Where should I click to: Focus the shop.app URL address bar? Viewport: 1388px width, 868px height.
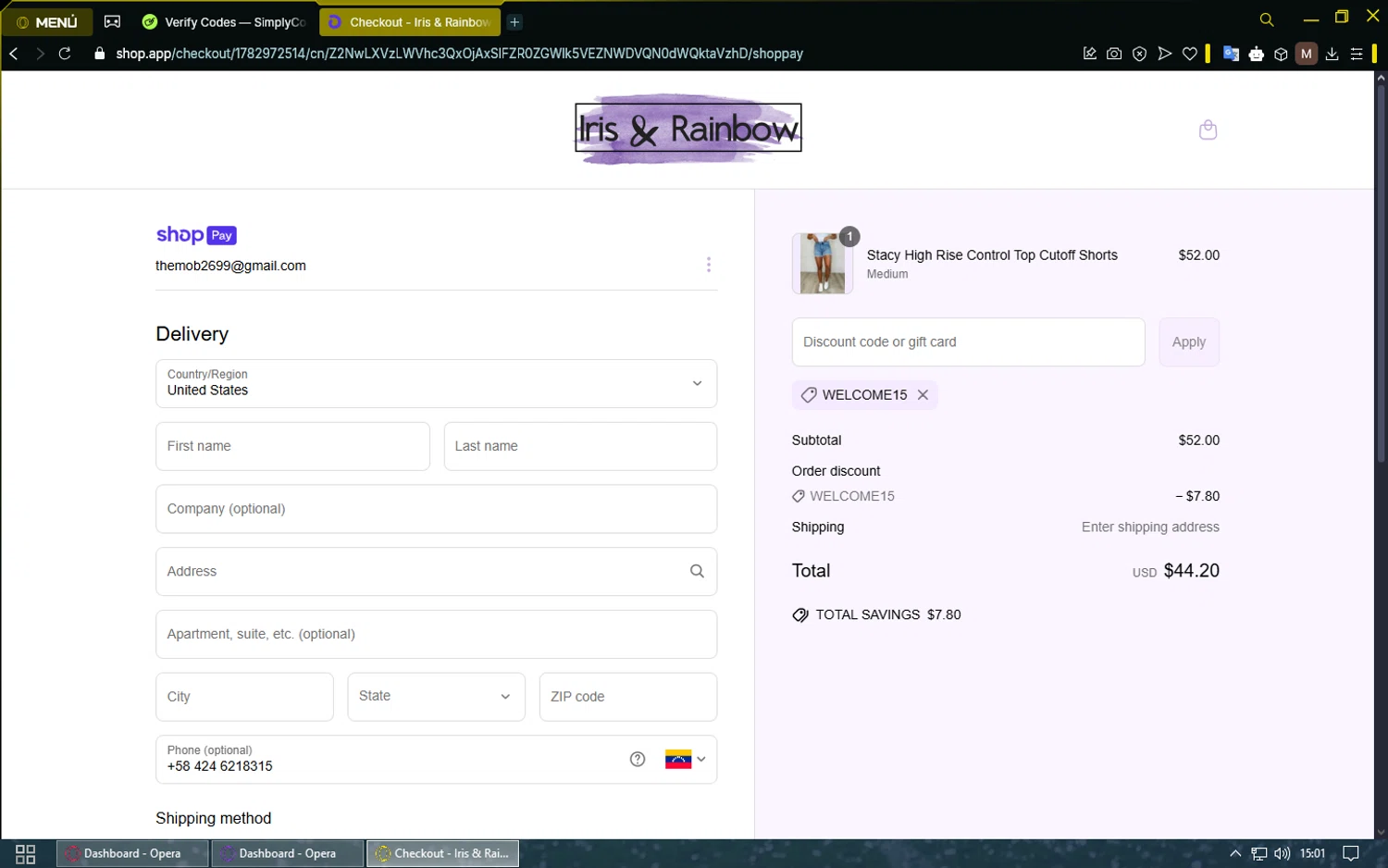[x=459, y=54]
